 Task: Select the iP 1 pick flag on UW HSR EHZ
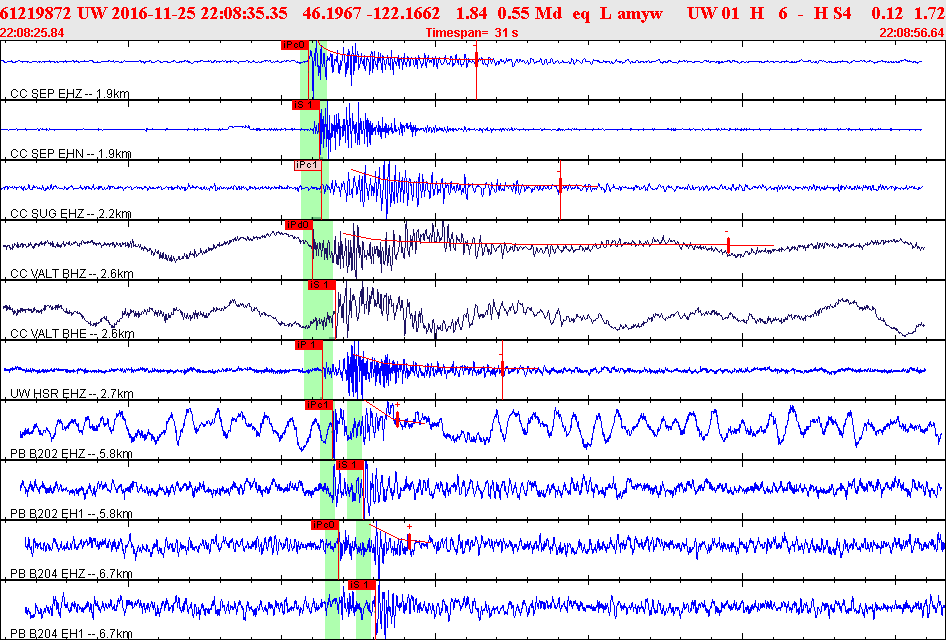(x=308, y=345)
